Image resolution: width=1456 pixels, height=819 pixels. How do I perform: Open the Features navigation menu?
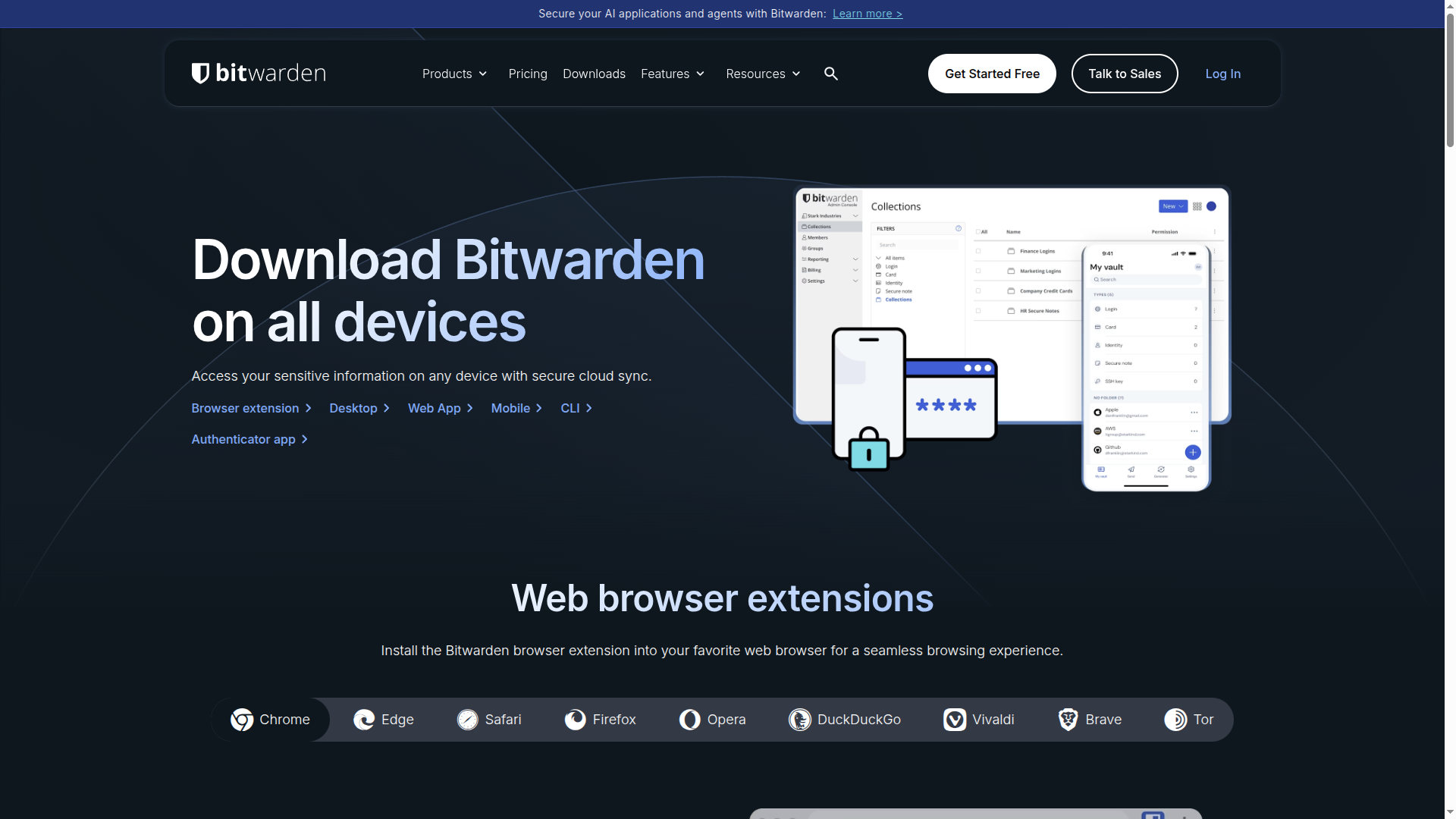coord(673,74)
